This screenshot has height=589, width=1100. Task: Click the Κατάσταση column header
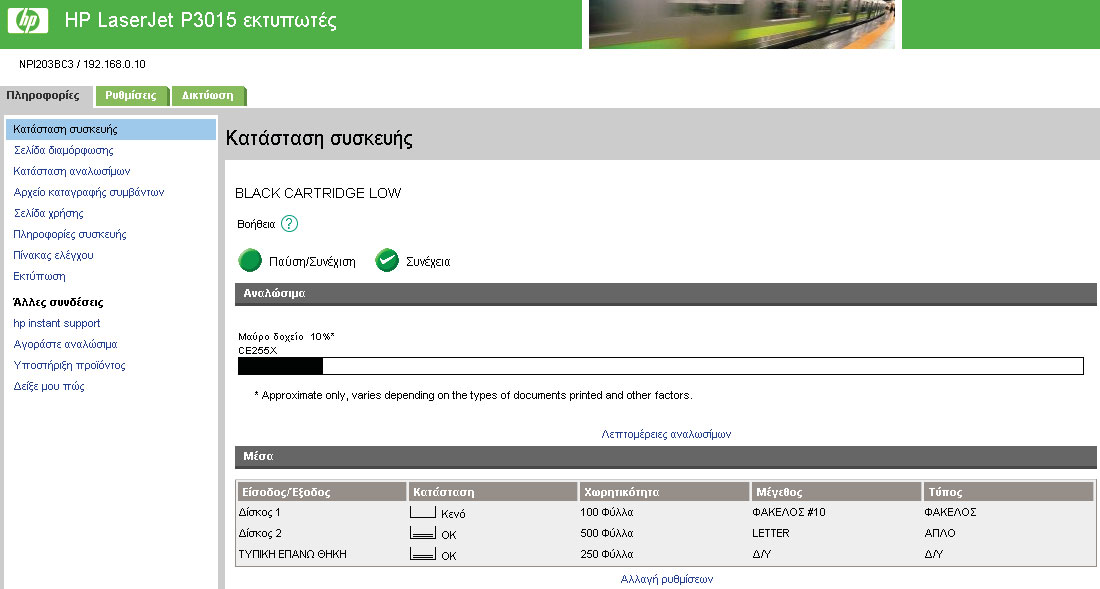(x=493, y=492)
